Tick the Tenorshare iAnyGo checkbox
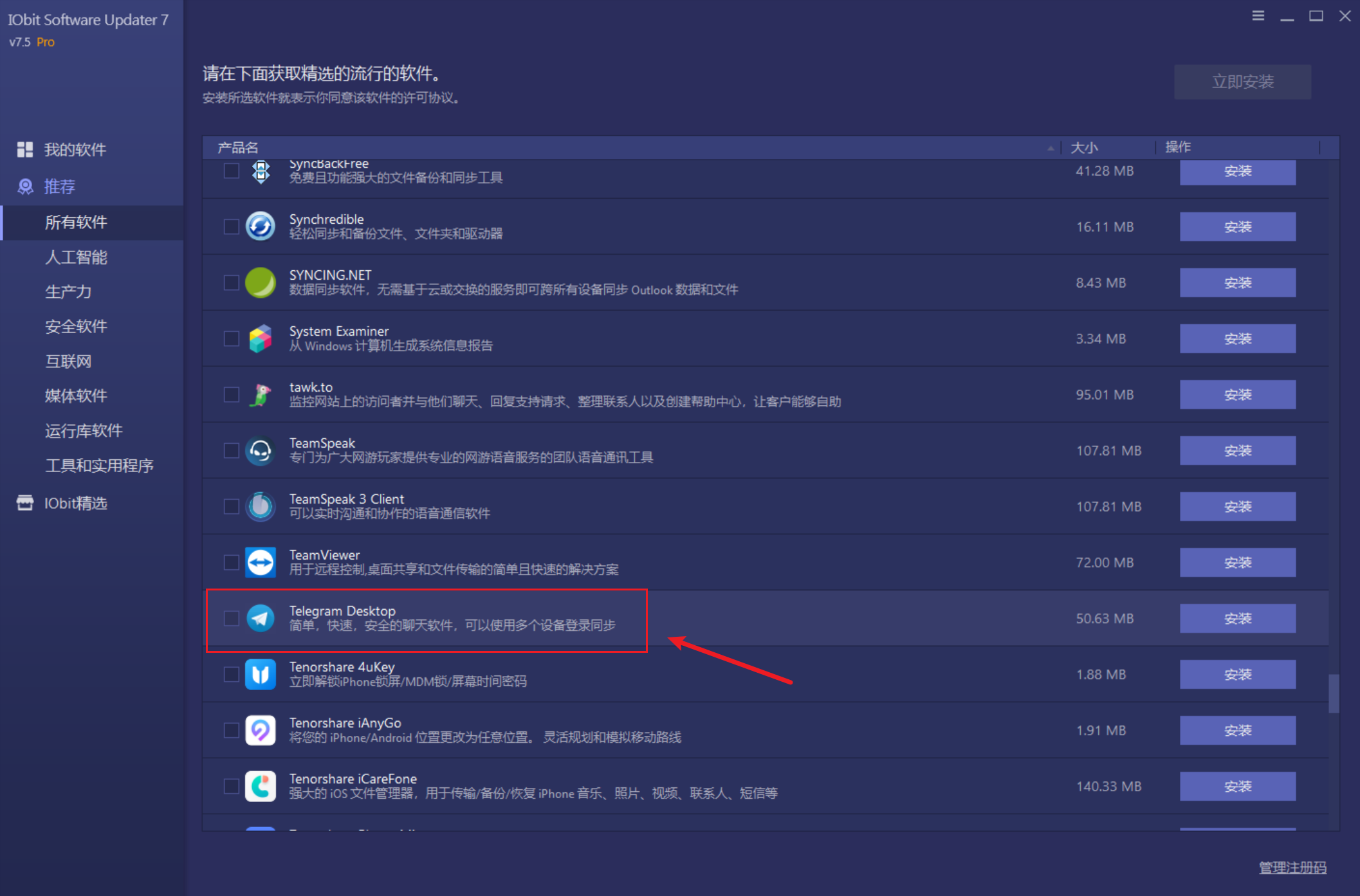The image size is (1360, 896). point(232,730)
